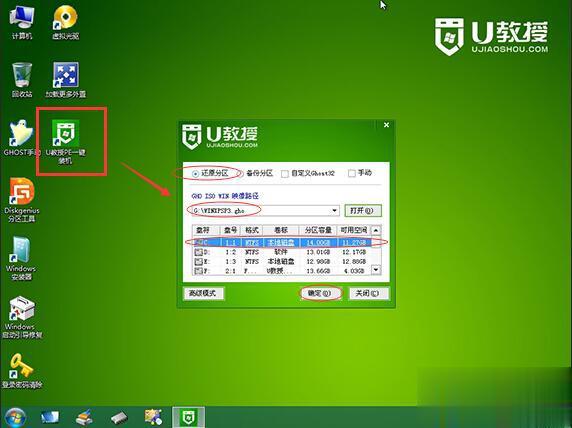Launch the U教授PE一键装机 shortcut
The width and height of the screenshot is (572, 428).
tap(66, 142)
